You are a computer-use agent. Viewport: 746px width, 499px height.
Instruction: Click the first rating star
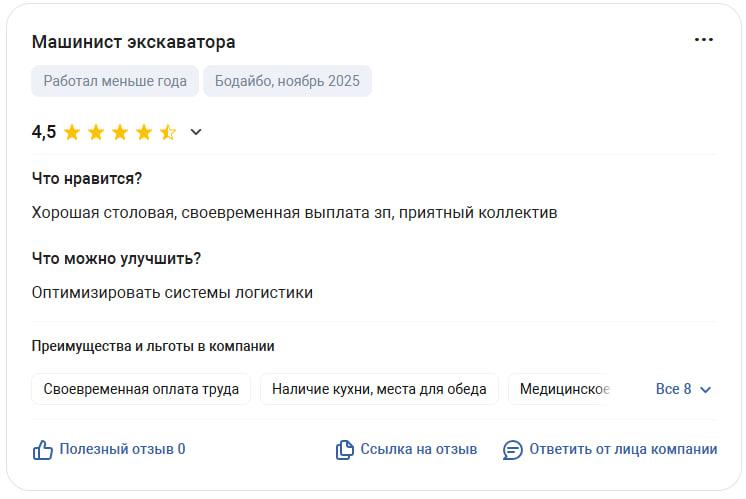pyautogui.click(x=72, y=132)
